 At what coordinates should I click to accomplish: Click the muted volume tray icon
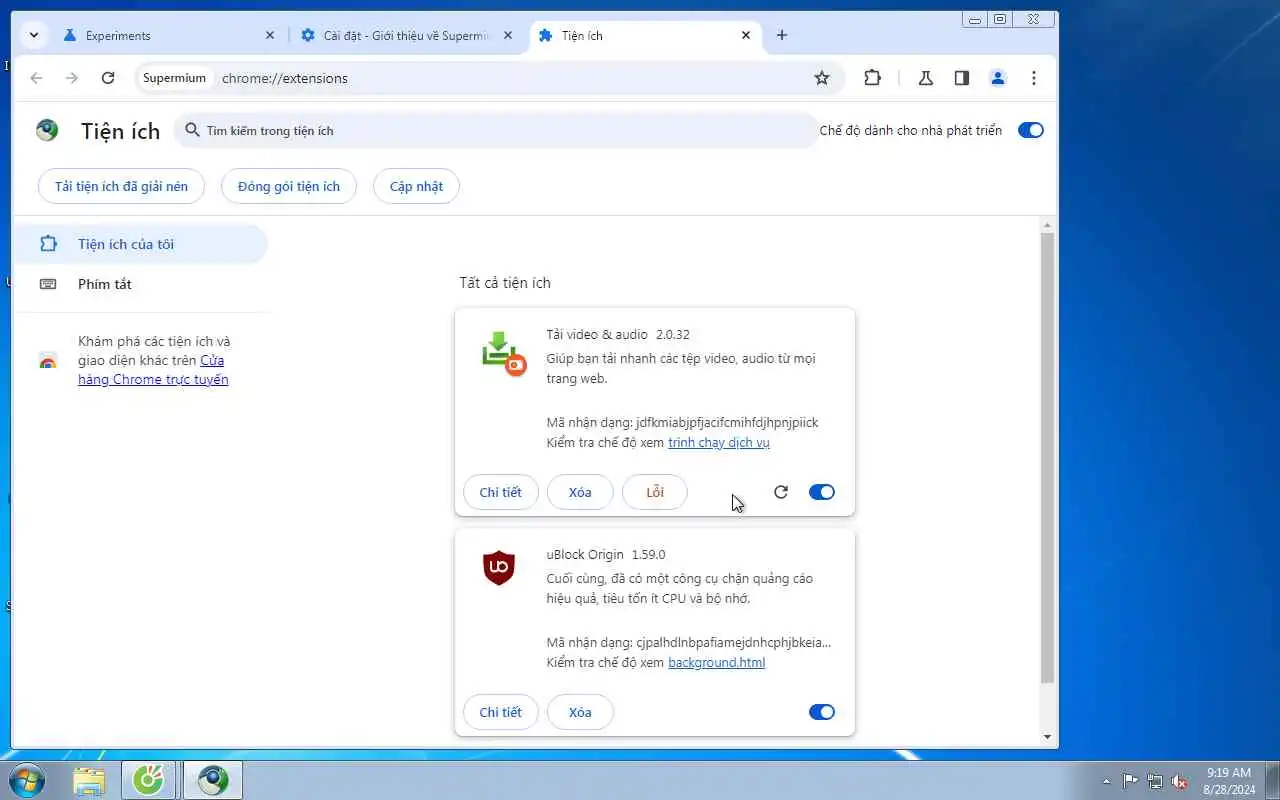click(x=1180, y=781)
